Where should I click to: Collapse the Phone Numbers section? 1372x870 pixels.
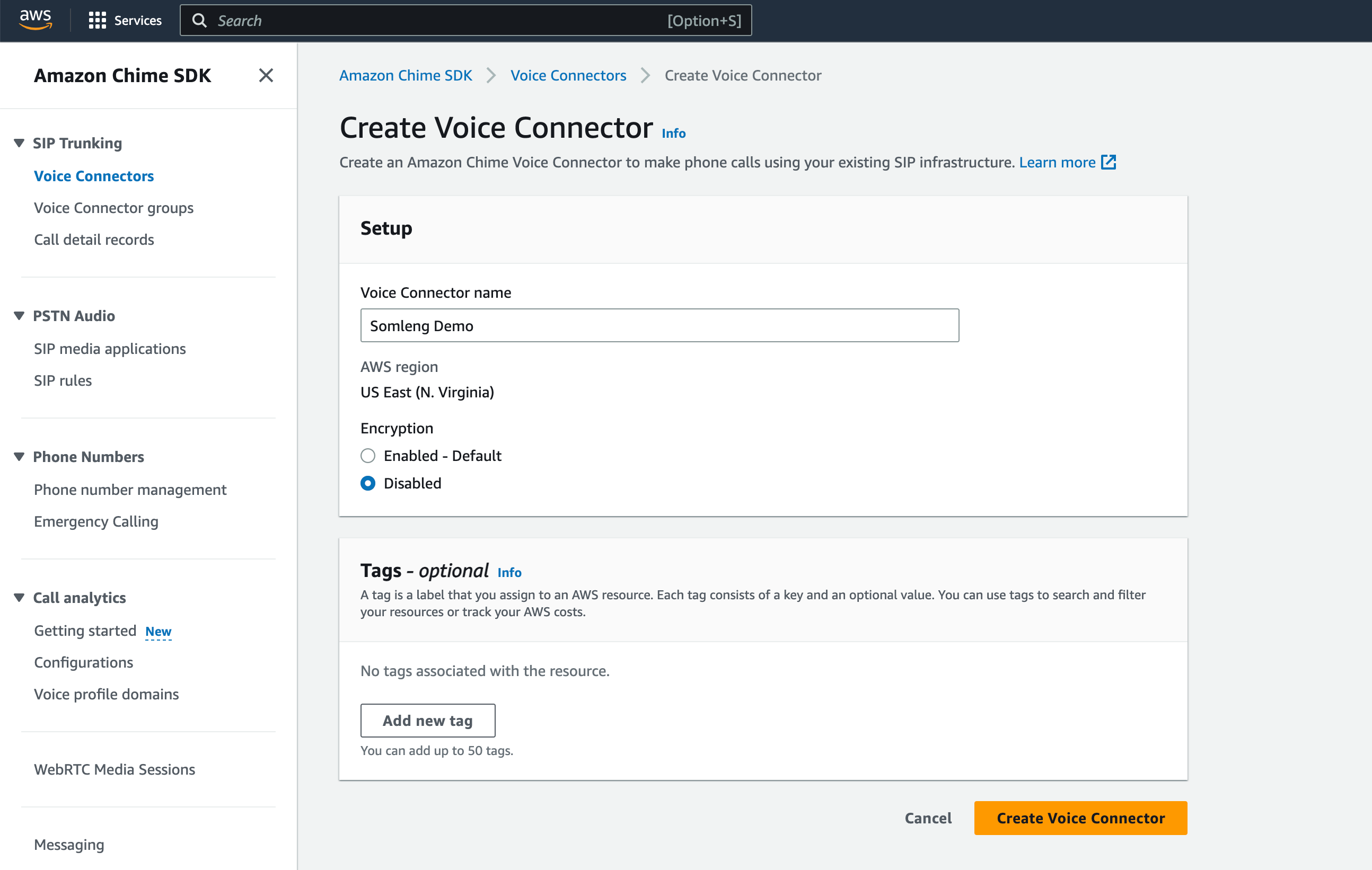coord(20,457)
